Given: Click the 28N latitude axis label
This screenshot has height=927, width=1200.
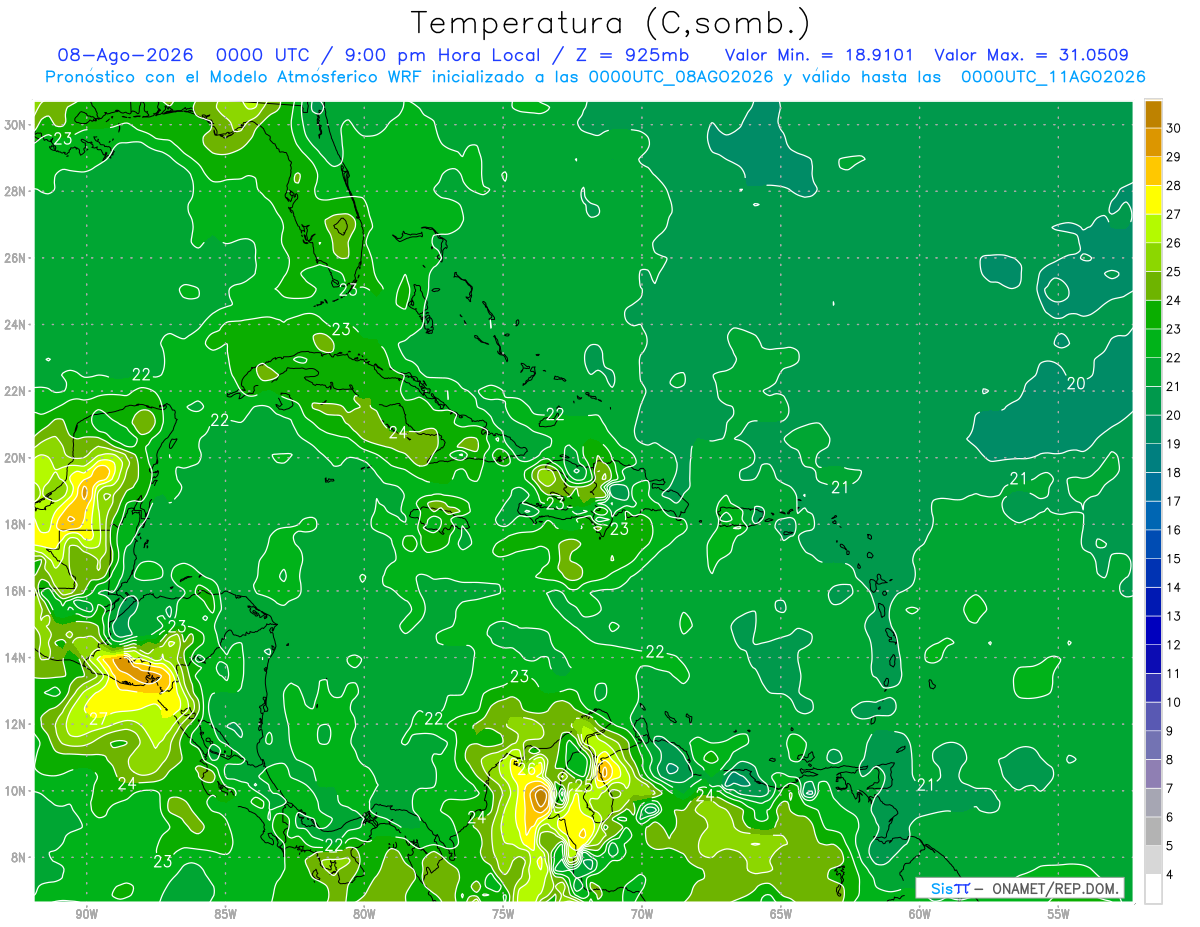Looking at the screenshot, I should click(16, 191).
